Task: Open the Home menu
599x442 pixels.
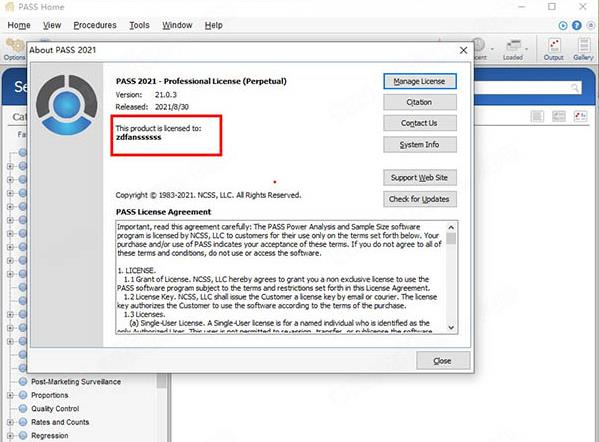Action: [x=19, y=25]
